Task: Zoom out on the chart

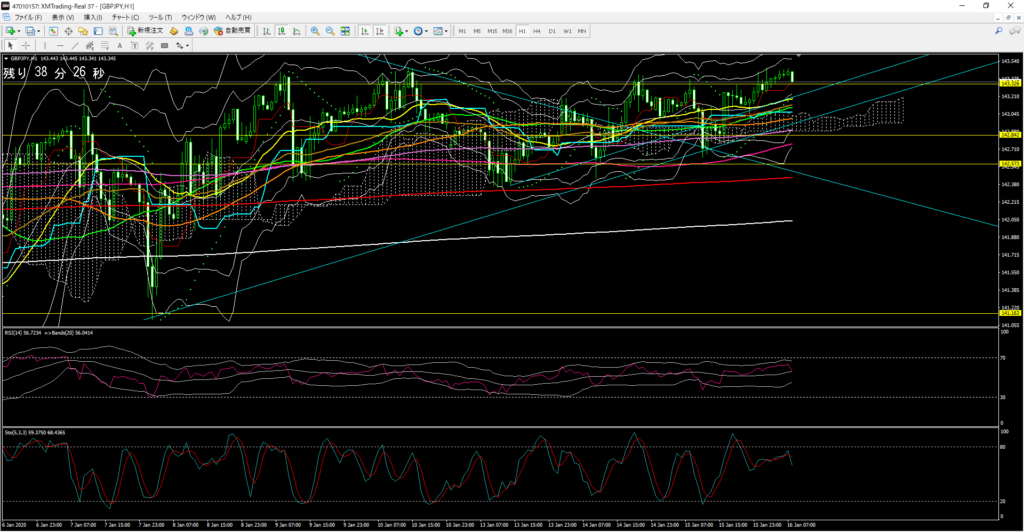Action: 330,31
